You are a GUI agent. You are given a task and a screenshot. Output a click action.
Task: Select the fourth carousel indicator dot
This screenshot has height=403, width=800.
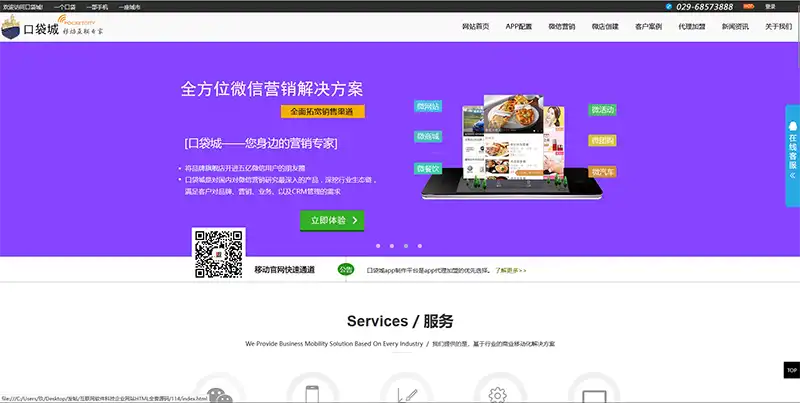click(419, 245)
